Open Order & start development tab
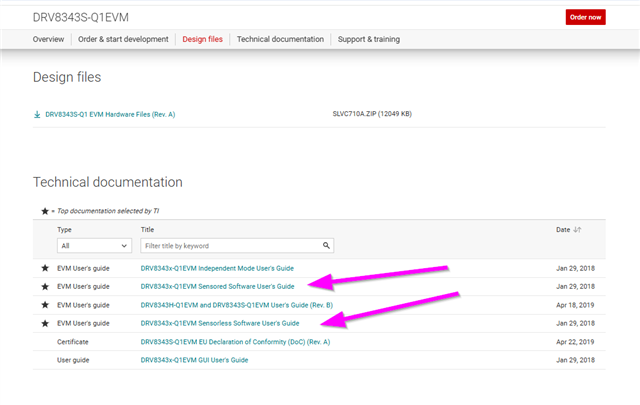 [x=123, y=39]
